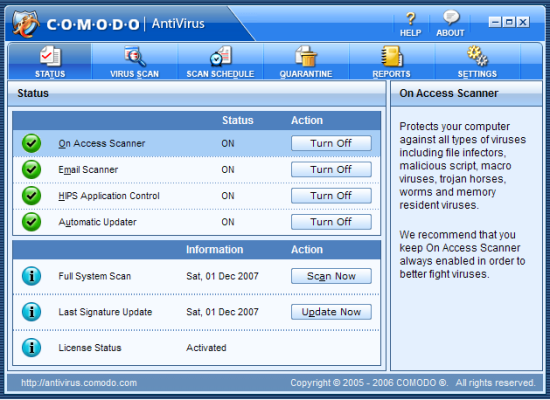Open the Scan Schedule clock icon
This screenshot has height=400, width=550.
[x=221, y=56]
